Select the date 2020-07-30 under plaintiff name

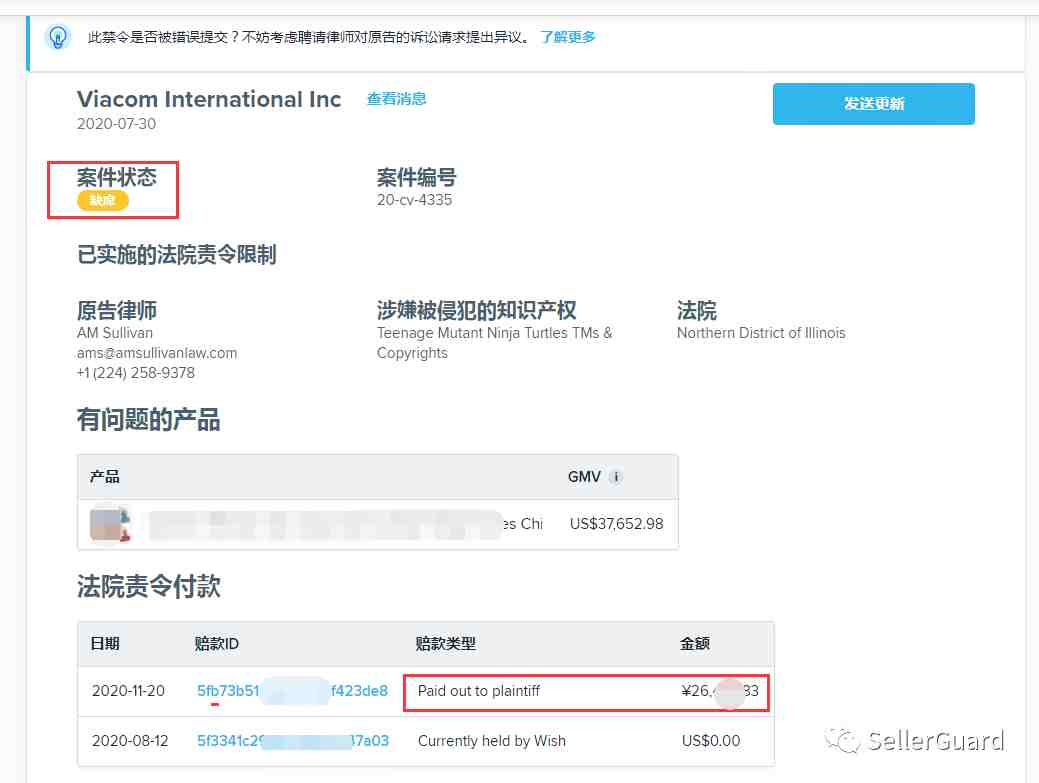point(117,124)
